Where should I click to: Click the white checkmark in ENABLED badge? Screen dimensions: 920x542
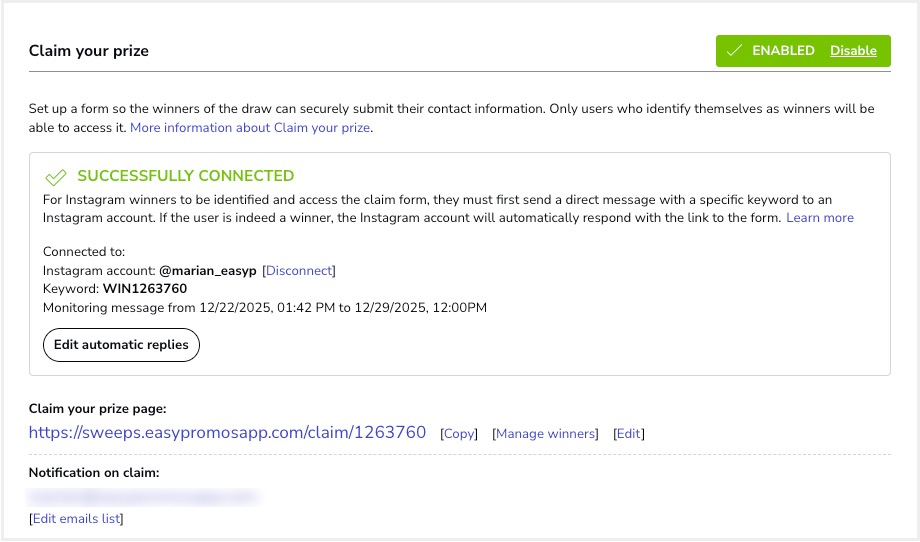pos(734,51)
